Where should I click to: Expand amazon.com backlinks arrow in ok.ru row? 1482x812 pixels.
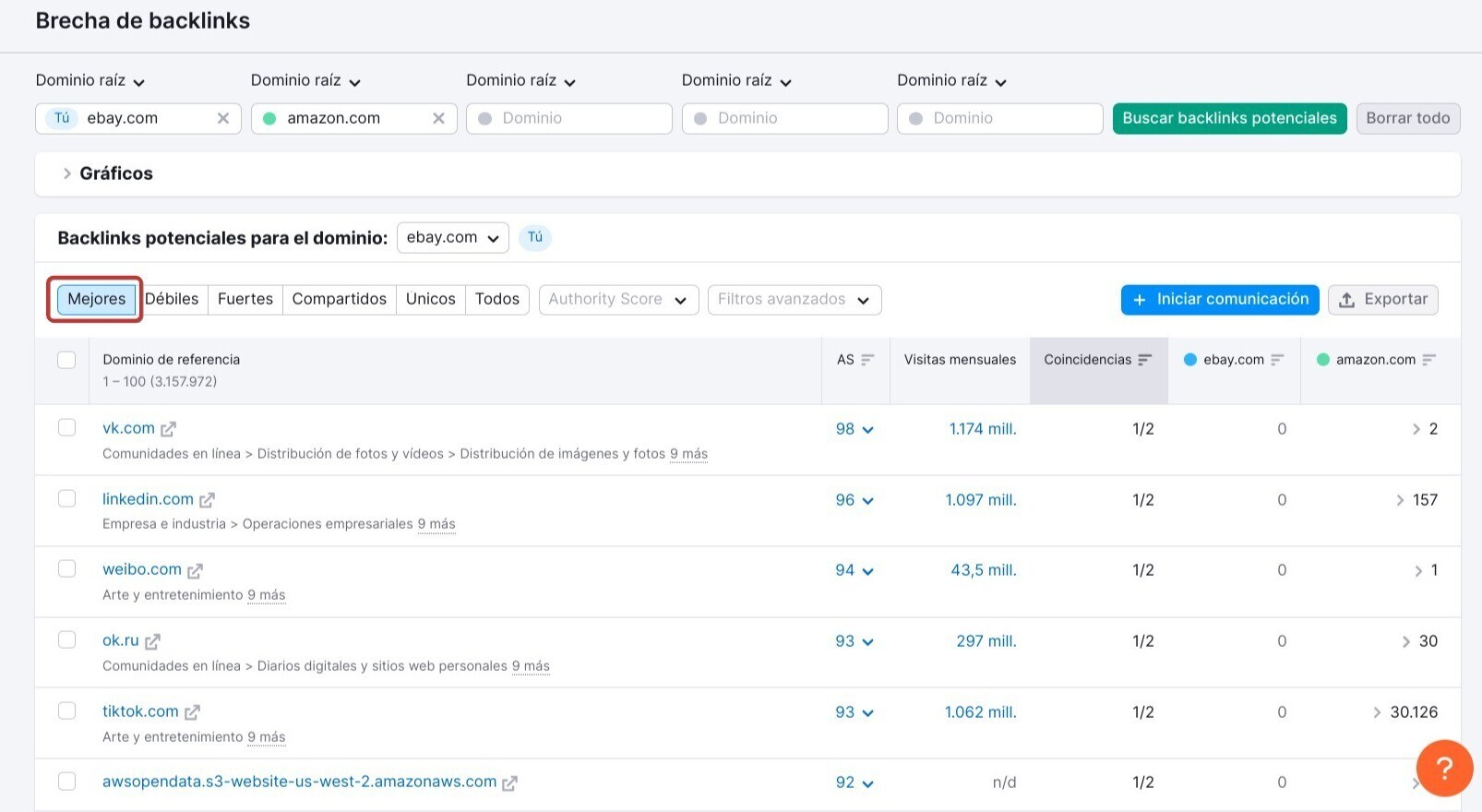[x=1406, y=641]
